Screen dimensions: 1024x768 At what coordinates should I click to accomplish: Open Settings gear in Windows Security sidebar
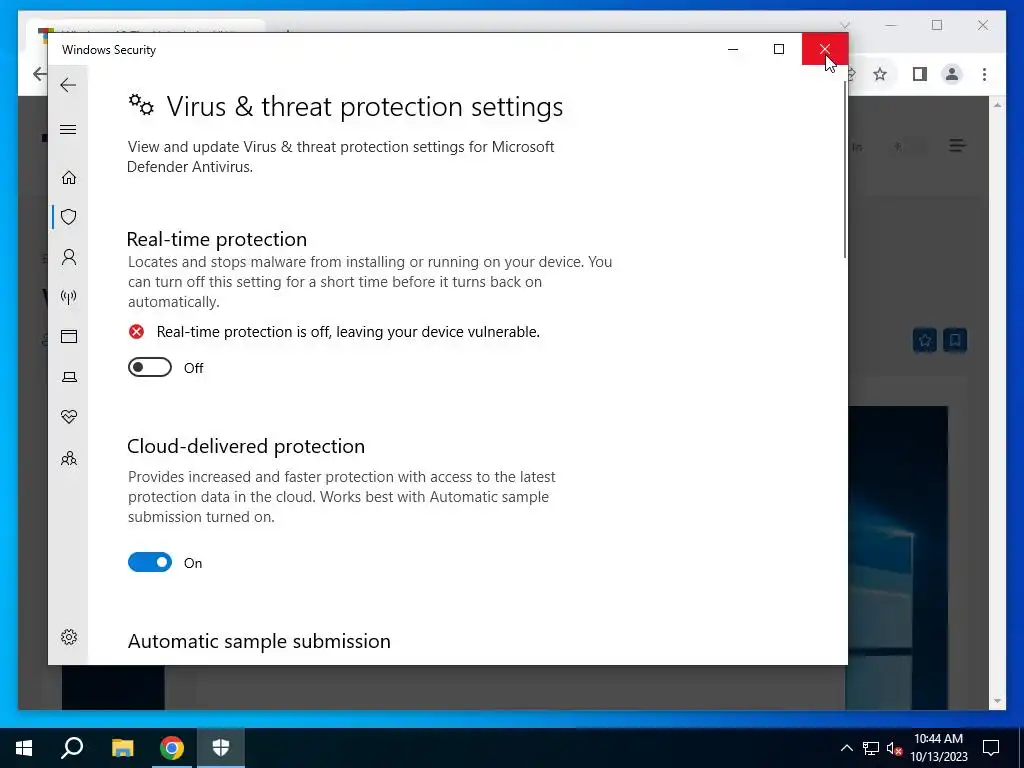(x=69, y=637)
